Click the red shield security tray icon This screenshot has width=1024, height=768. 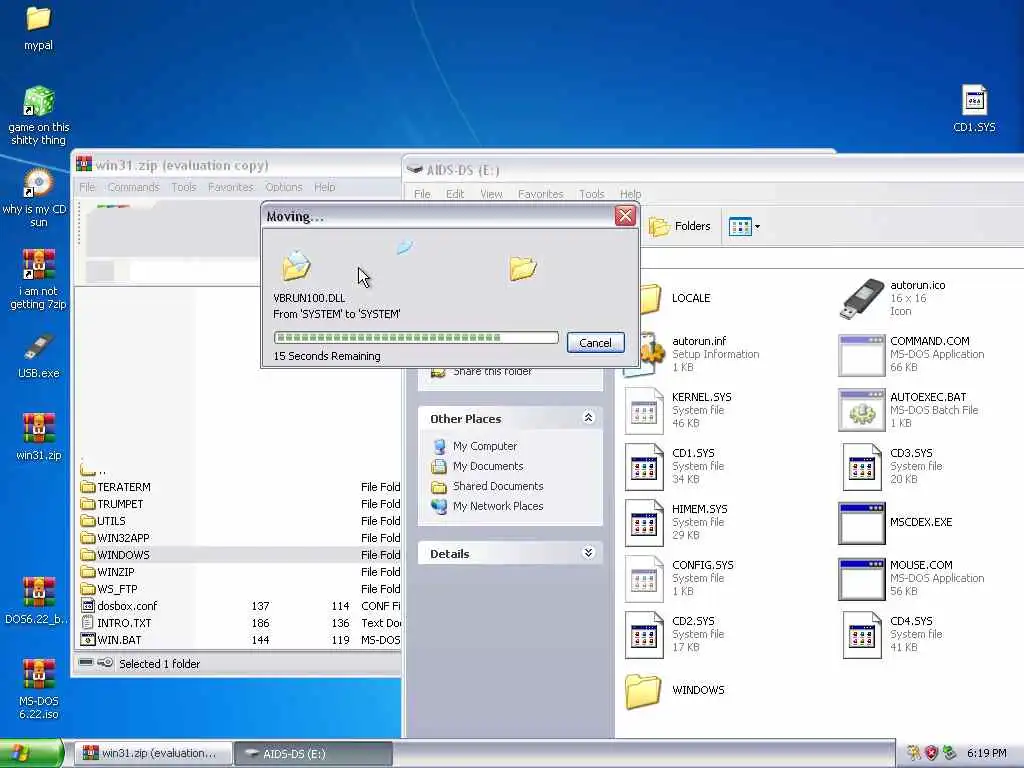coord(932,753)
